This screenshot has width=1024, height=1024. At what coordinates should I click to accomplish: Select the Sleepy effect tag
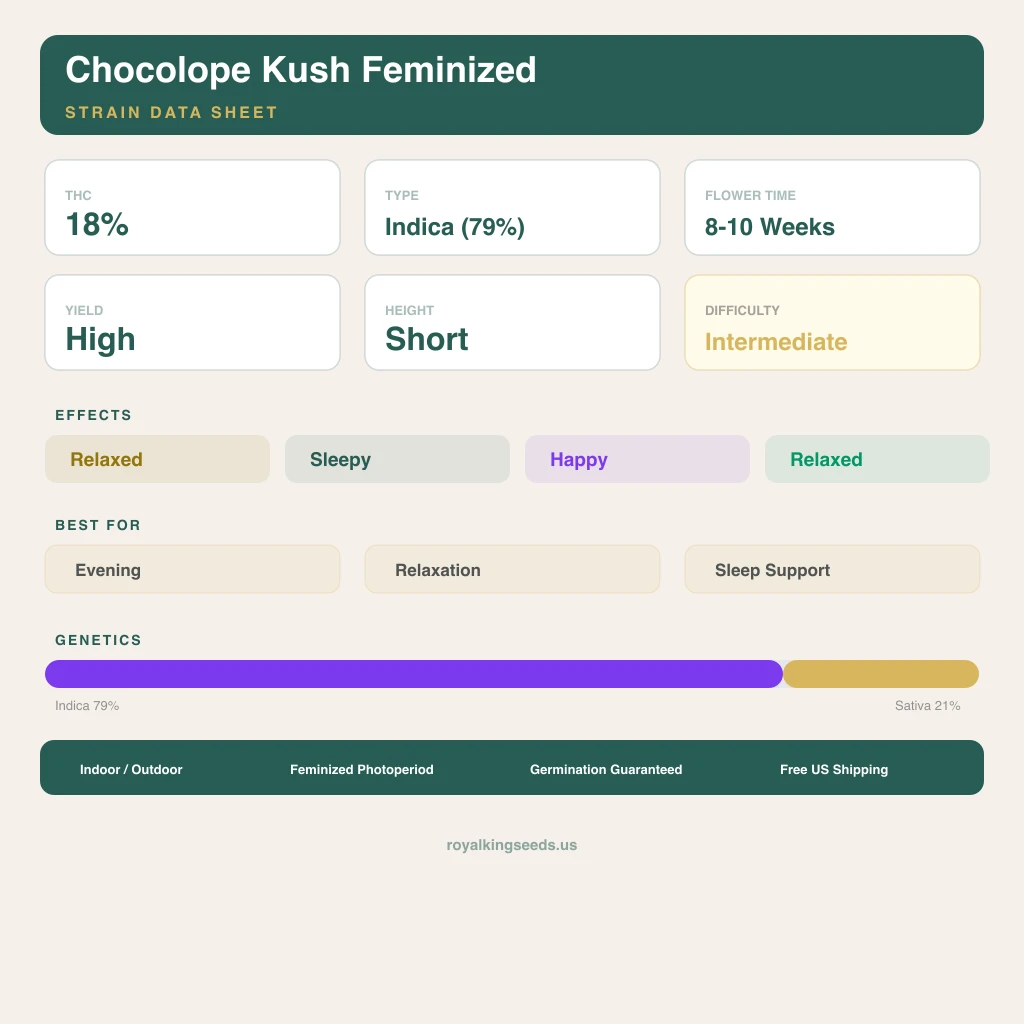coord(397,459)
